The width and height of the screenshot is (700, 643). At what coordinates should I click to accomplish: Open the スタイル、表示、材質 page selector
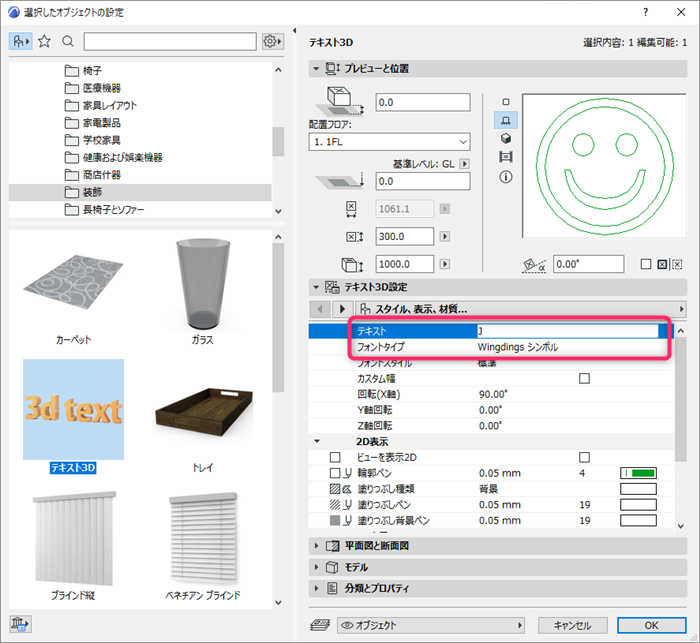click(x=521, y=309)
